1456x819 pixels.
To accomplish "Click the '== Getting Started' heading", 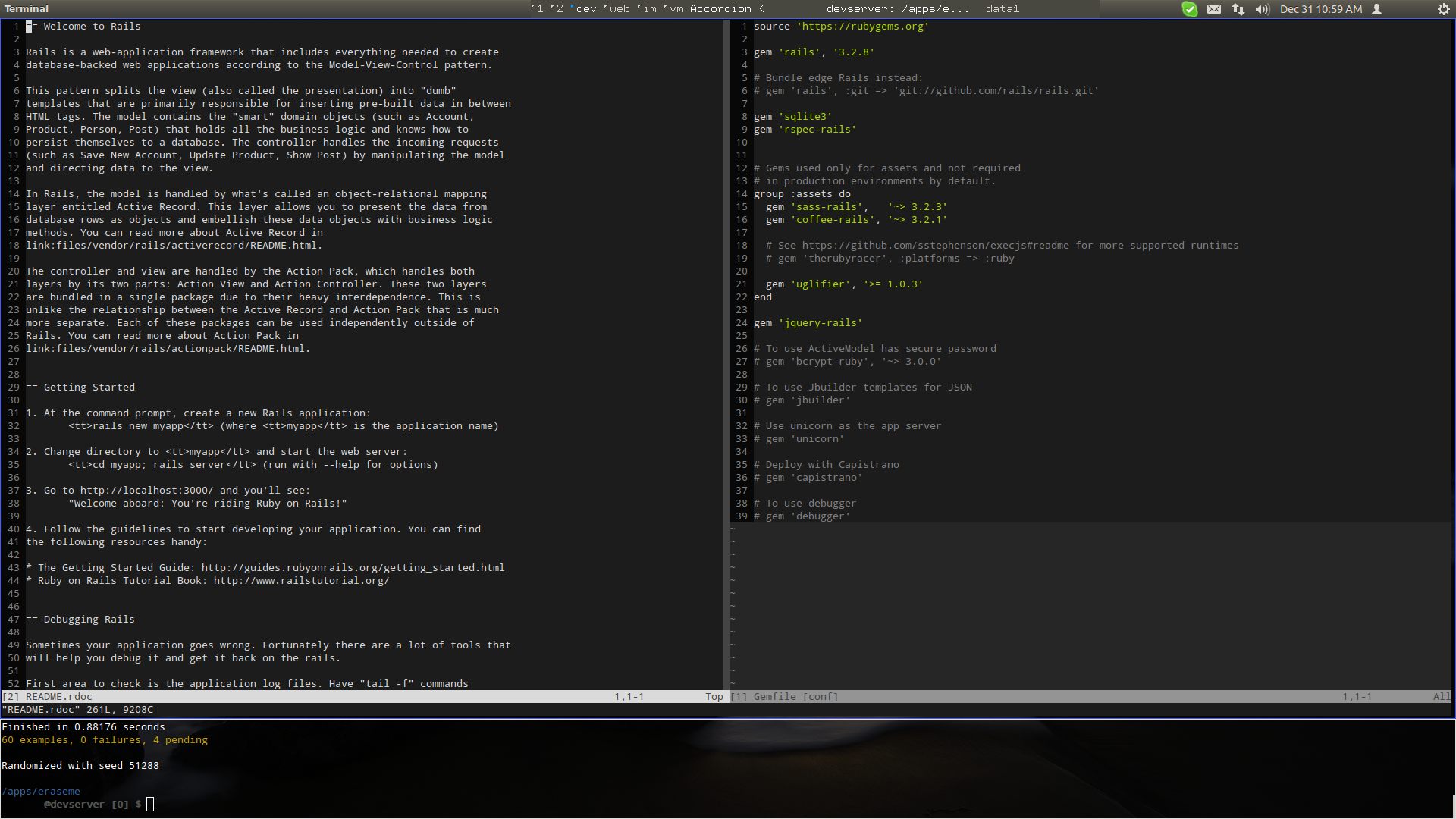I will [80, 388].
